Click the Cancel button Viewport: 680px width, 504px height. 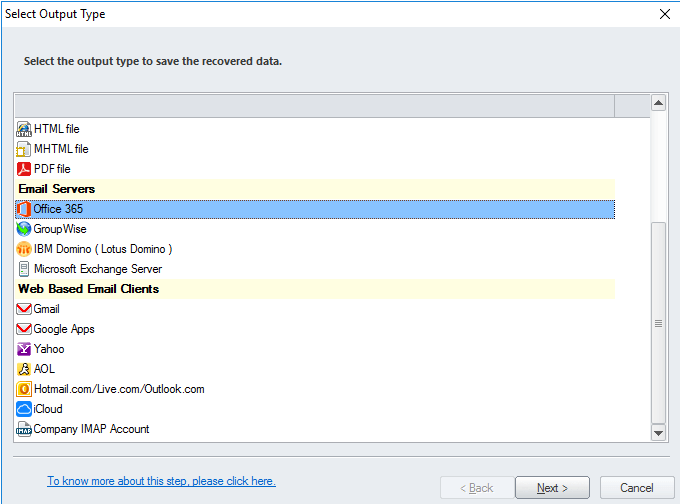(x=637, y=488)
